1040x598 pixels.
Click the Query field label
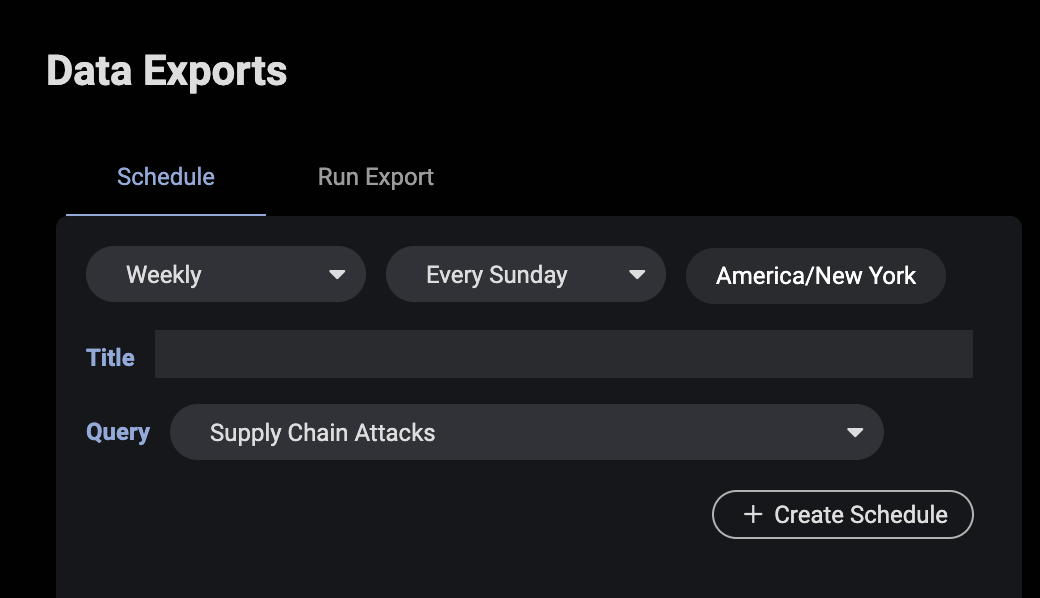pyautogui.click(x=118, y=432)
